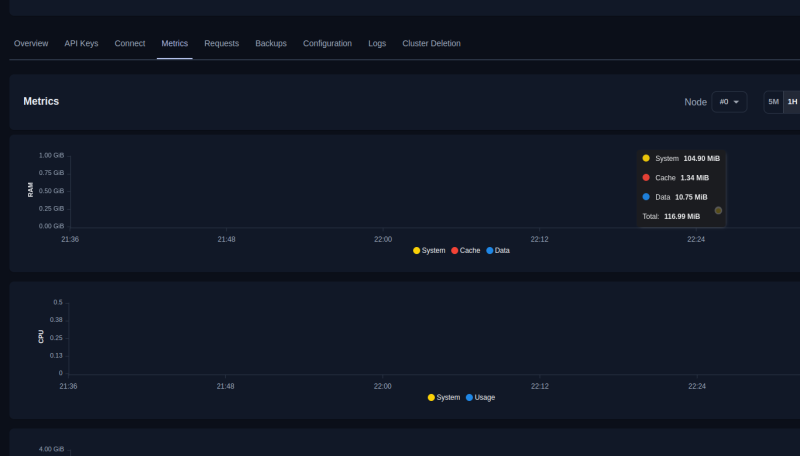This screenshot has width=800, height=456.
Task: Select the Metrics tab
Action: (x=175, y=44)
